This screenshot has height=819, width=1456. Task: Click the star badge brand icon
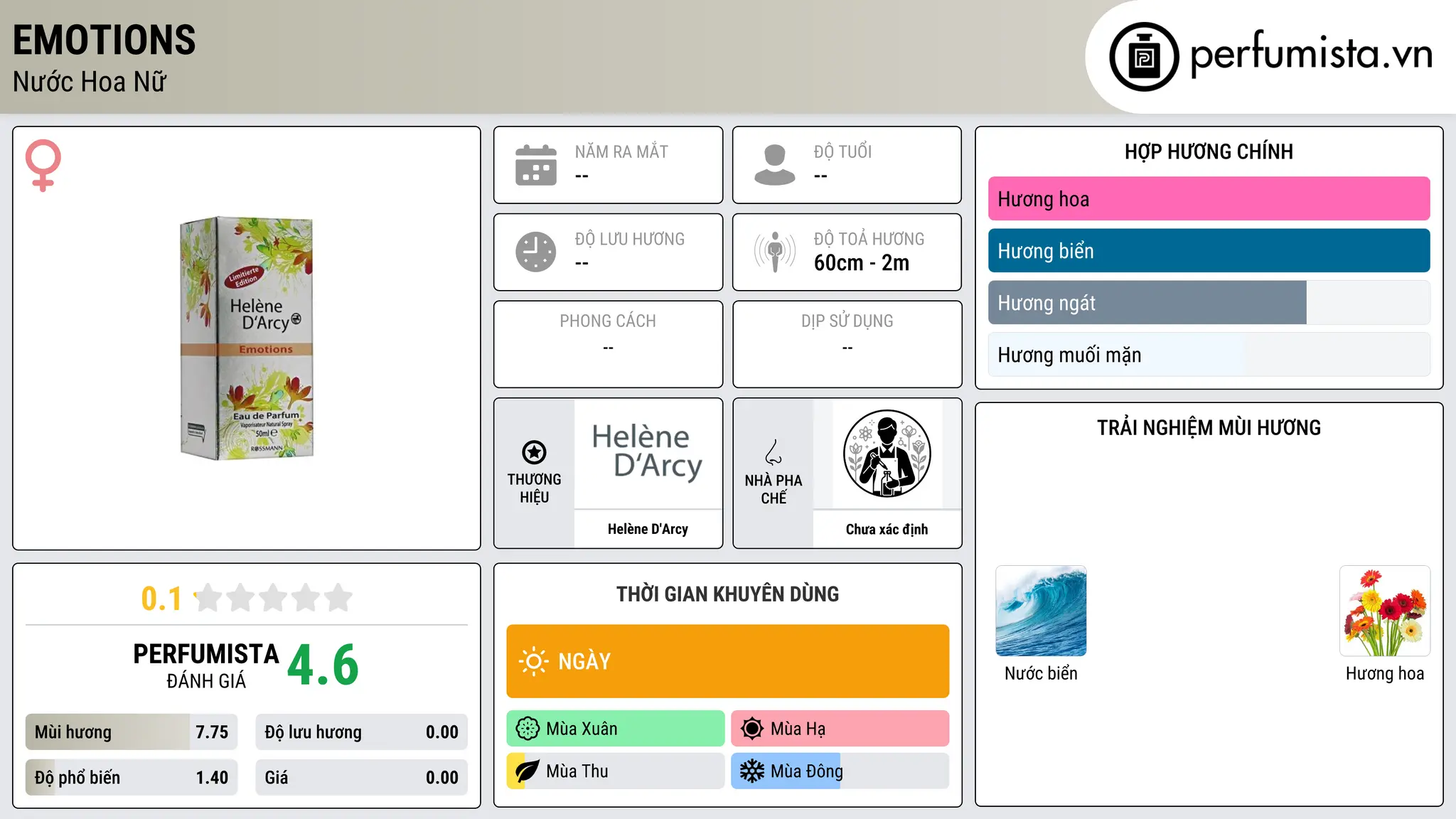point(534,452)
